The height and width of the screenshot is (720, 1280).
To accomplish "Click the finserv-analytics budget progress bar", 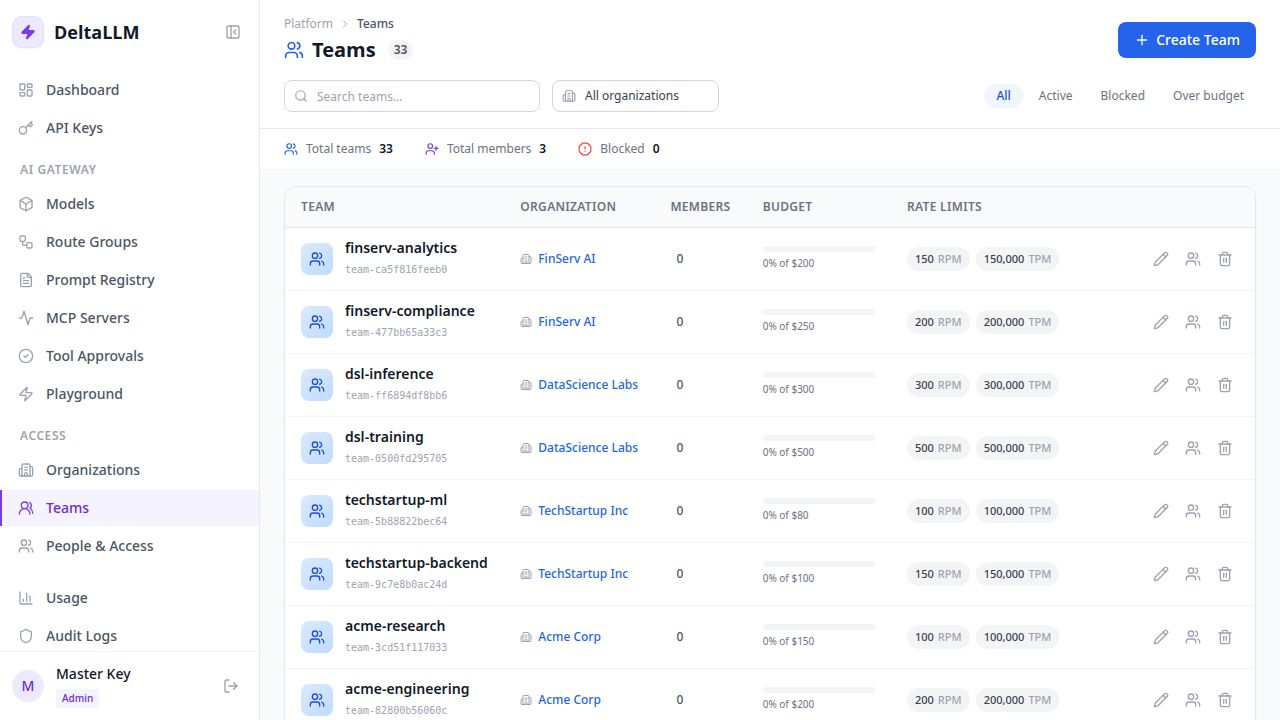I will pos(819,249).
